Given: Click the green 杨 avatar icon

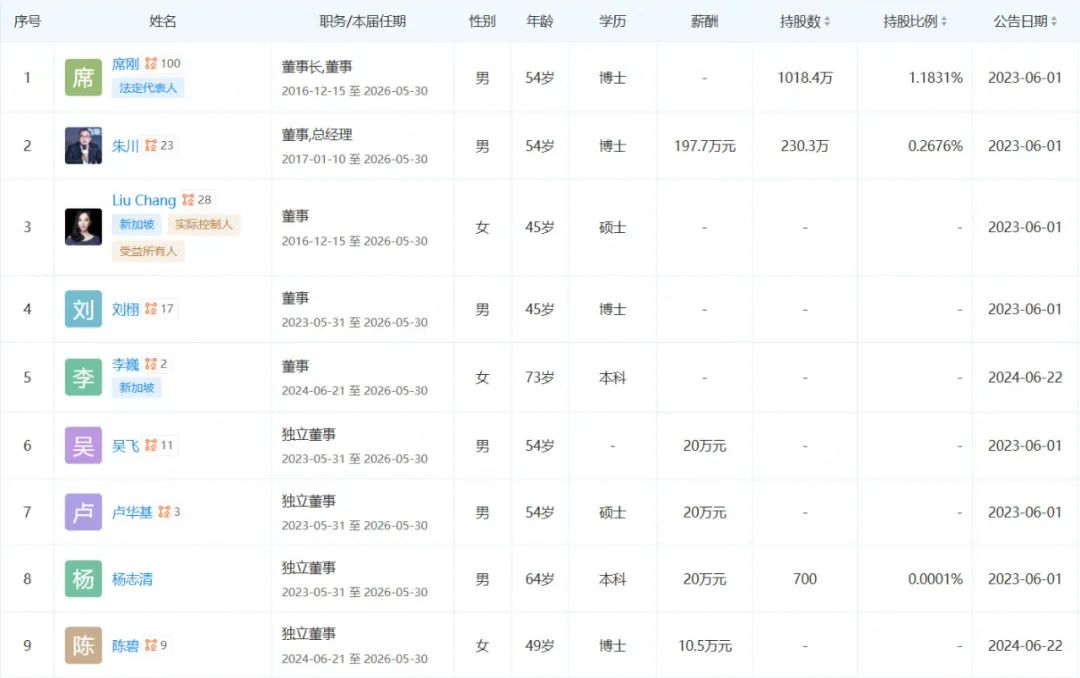Looking at the screenshot, I should (x=83, y=579).
